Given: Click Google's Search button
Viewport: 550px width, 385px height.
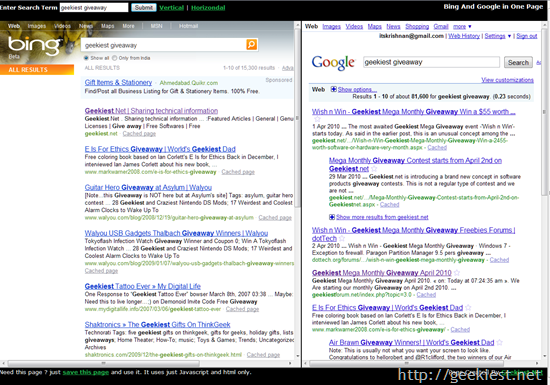Looking at the screenshot, I should pyautogui.click(x=518, y=62).
